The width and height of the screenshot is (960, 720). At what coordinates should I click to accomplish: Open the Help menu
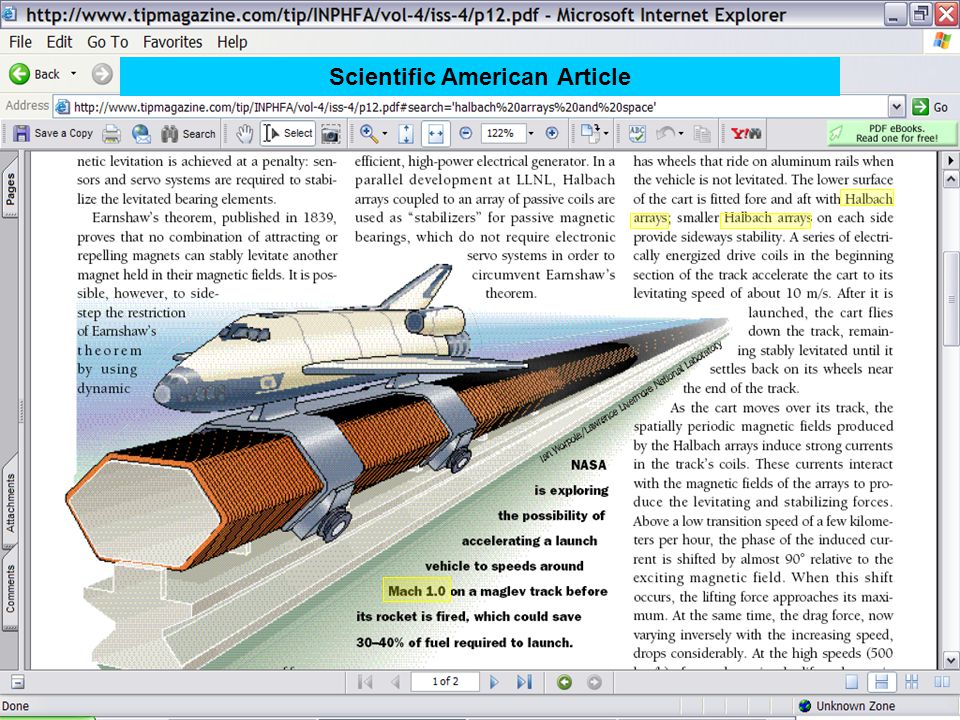coord(232,42)
